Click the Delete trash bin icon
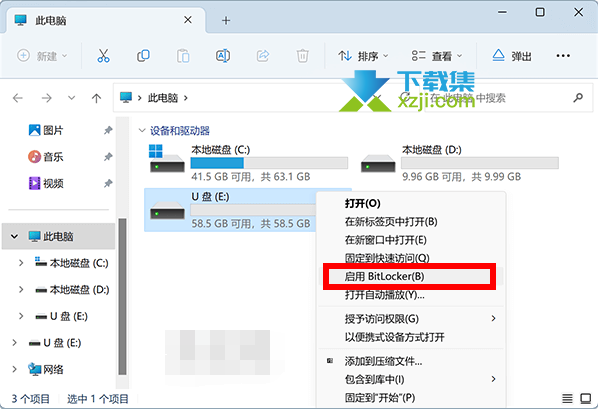This screenshot has width=598, height=409. tap(302, 56)
